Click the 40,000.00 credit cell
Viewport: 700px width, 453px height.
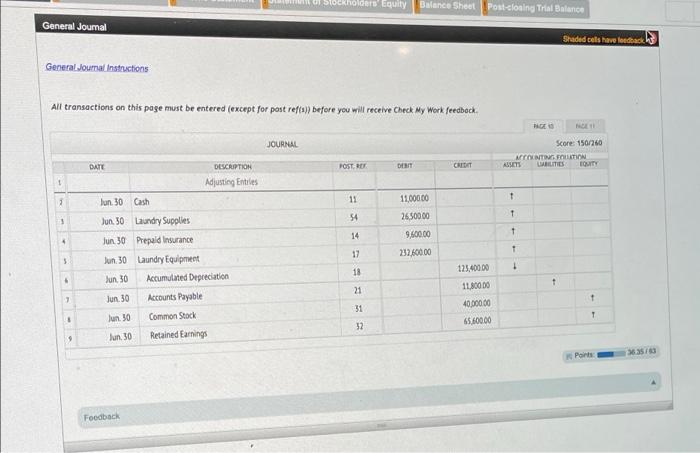[469, 303]
